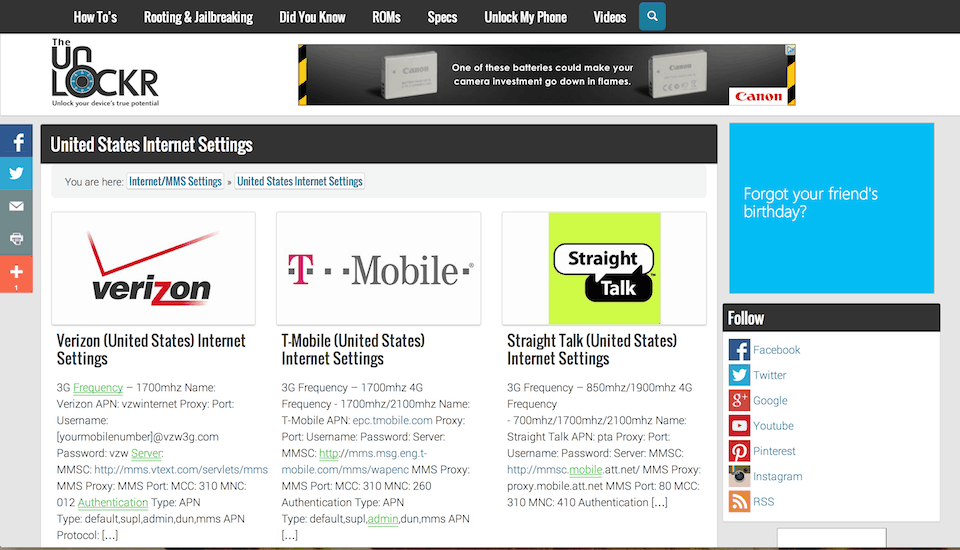This screenshot has width=960, height=550.
Task: Click the Google Plus icon in Follow panel
Action: 739,401
